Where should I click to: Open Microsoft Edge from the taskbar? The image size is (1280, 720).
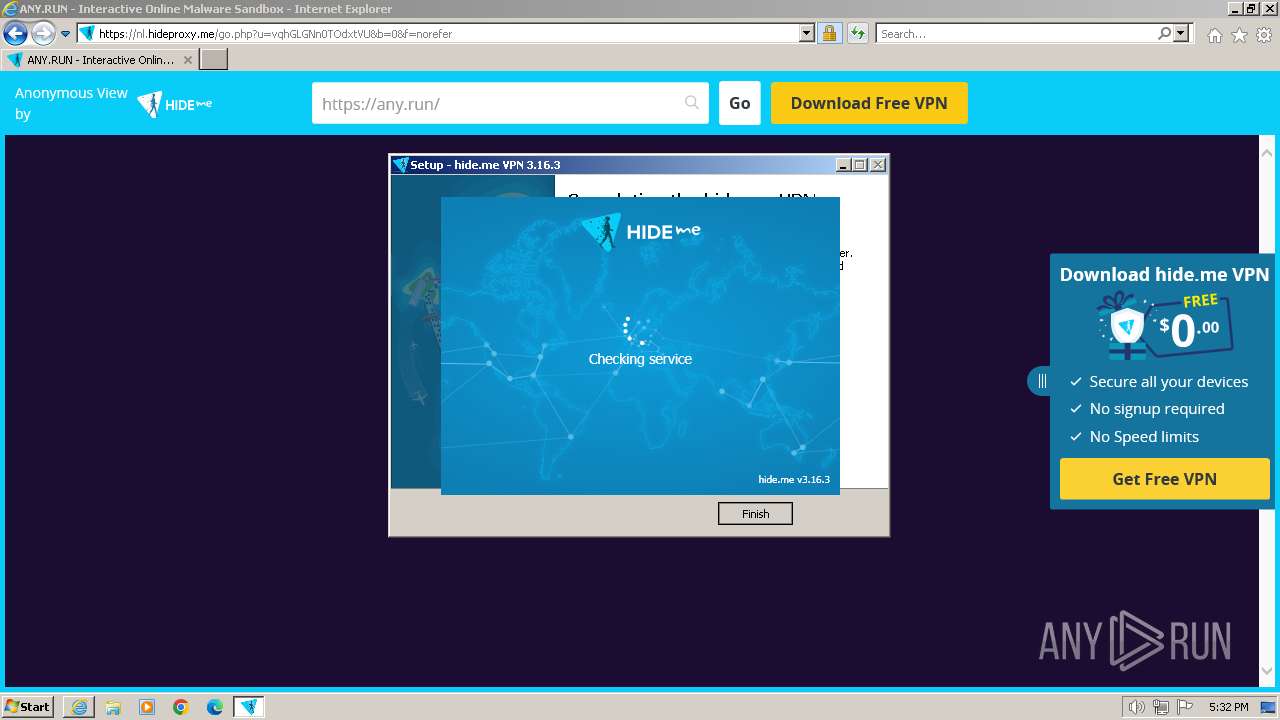[215, 707]
